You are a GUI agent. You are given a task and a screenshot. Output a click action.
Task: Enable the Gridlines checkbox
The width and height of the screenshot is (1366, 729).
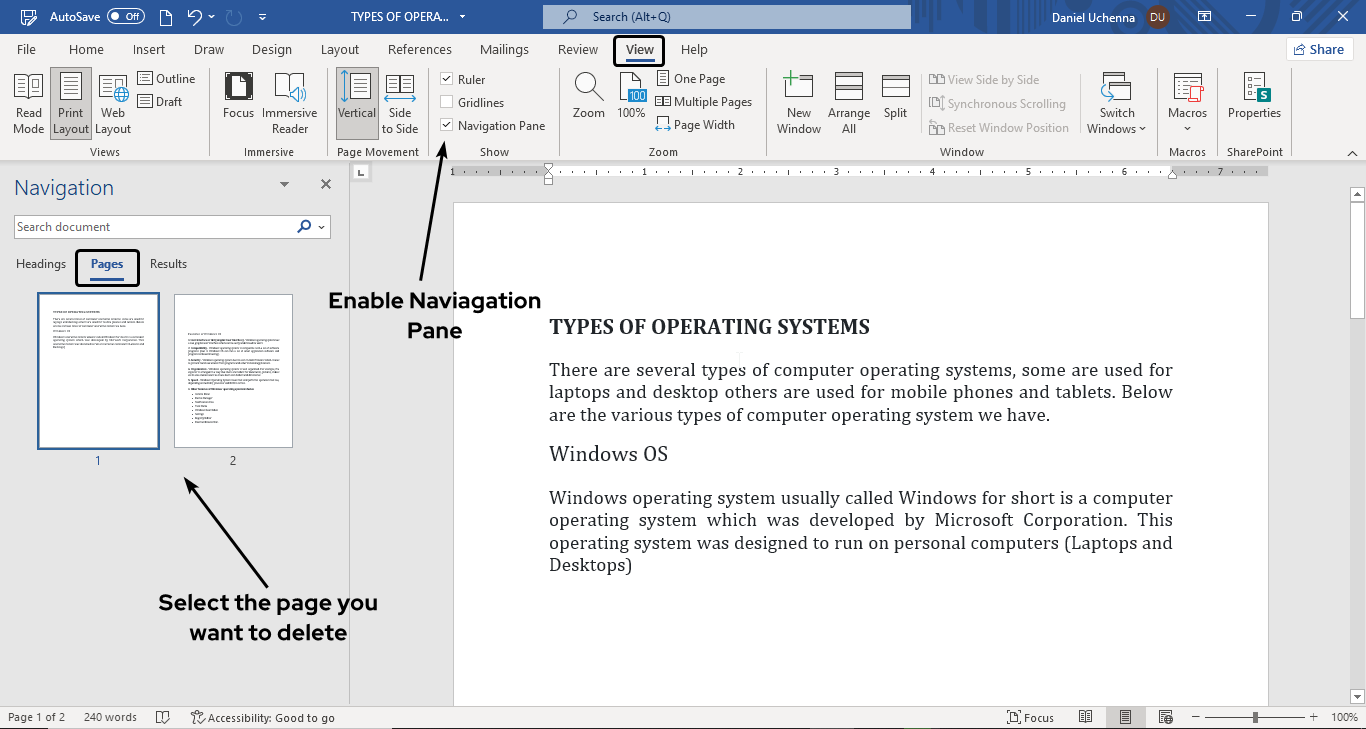click(447, 102)
